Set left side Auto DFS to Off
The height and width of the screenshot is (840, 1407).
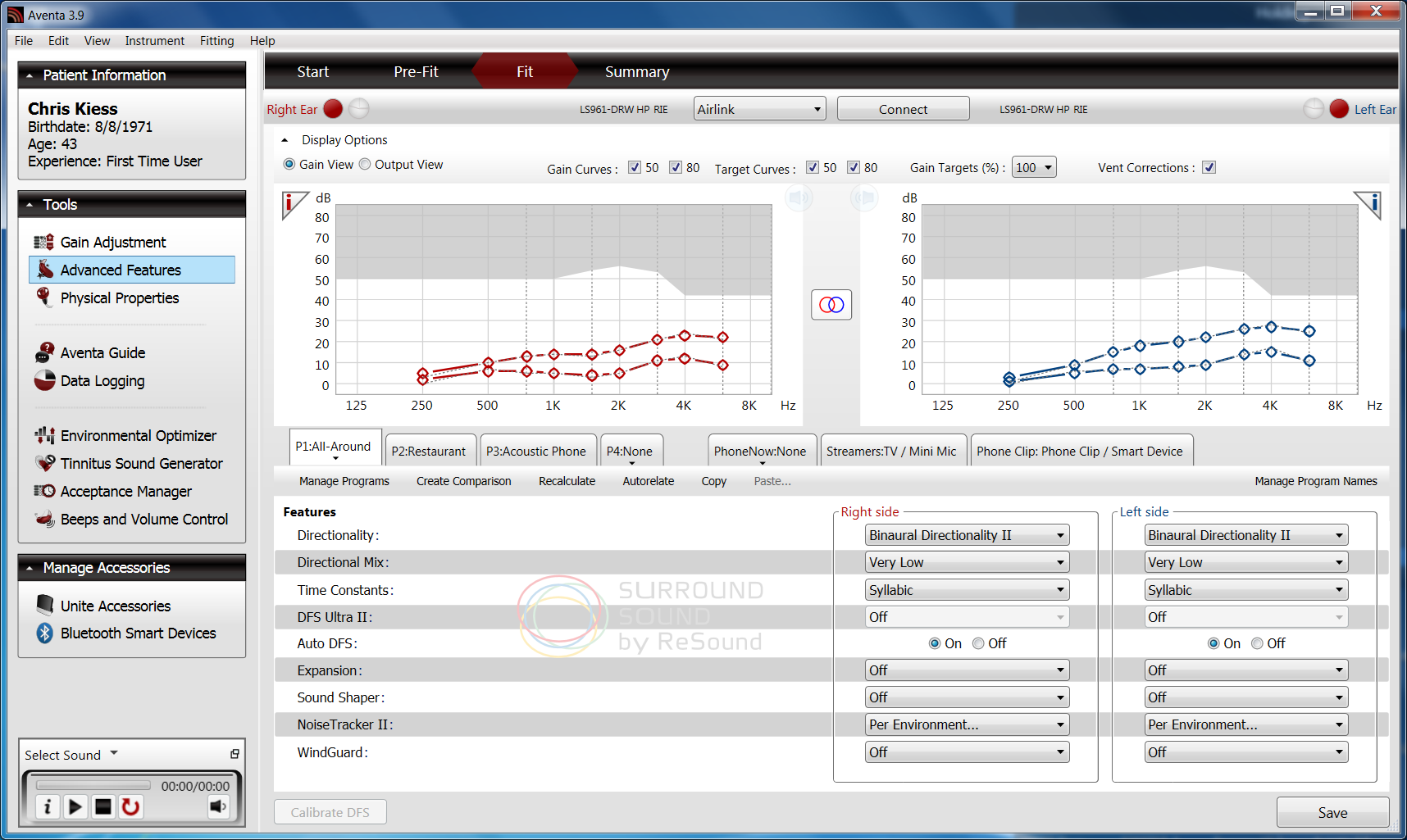pos(1257,643)
